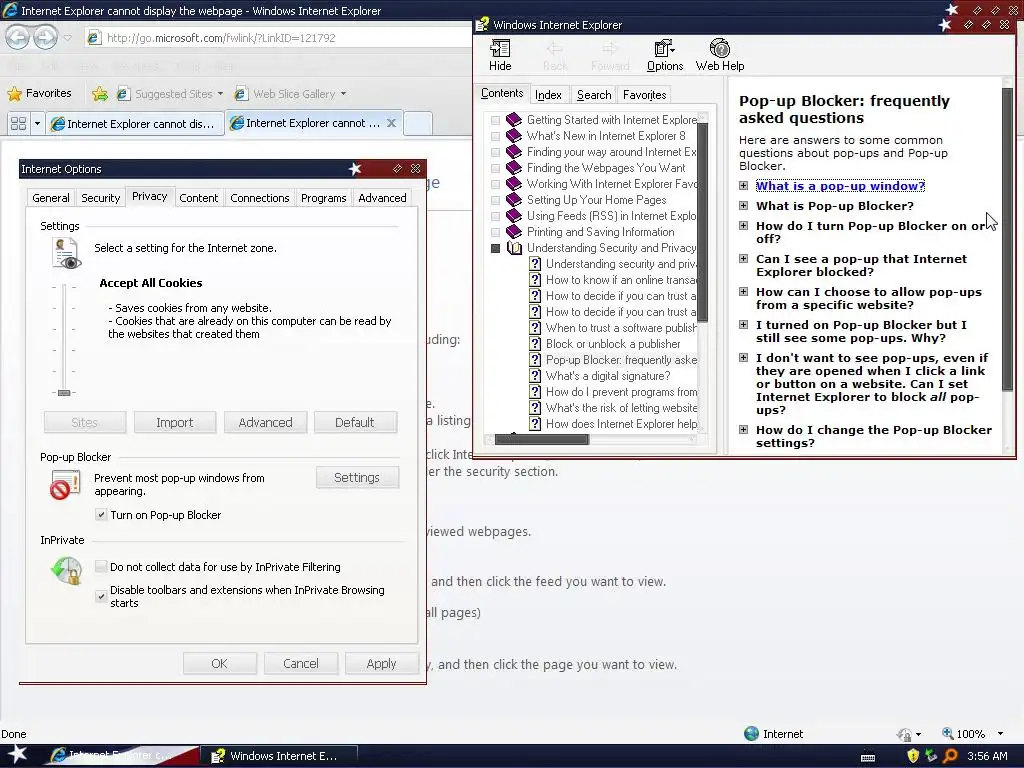Click Add to Favorites Bar star icon
This screenshot has height=768, width=1024.
pos(100,94)
